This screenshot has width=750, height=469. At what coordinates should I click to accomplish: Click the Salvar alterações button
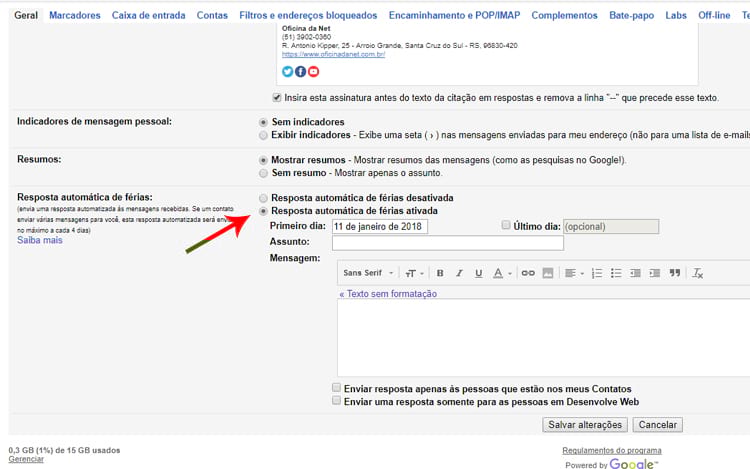point(585,425)
